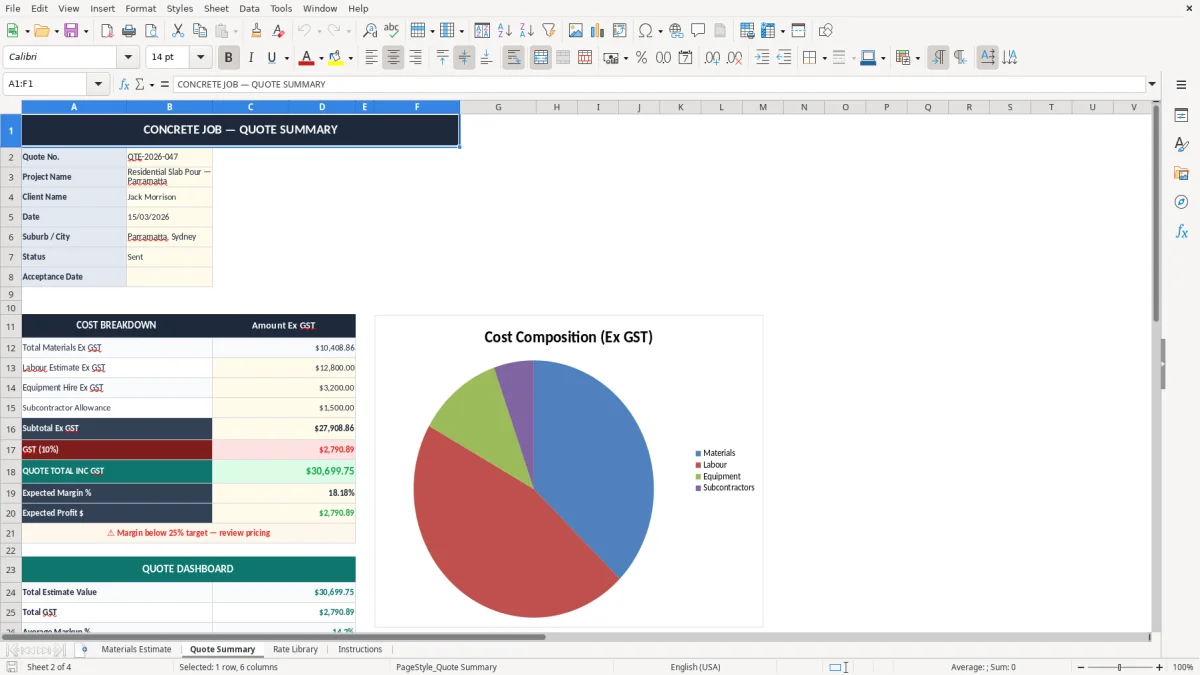Open the Format menu
This screenshot has height=675, width=1200.
(x=140, y=8)
